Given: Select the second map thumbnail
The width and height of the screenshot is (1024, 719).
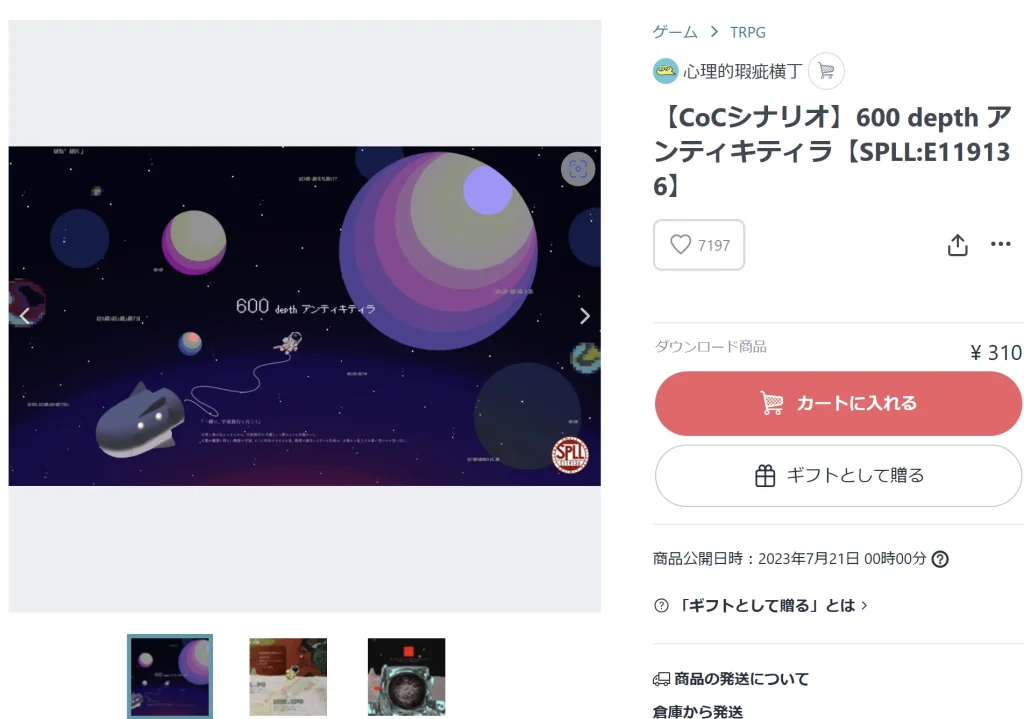Looking at the screenshot, I should 288,677.
